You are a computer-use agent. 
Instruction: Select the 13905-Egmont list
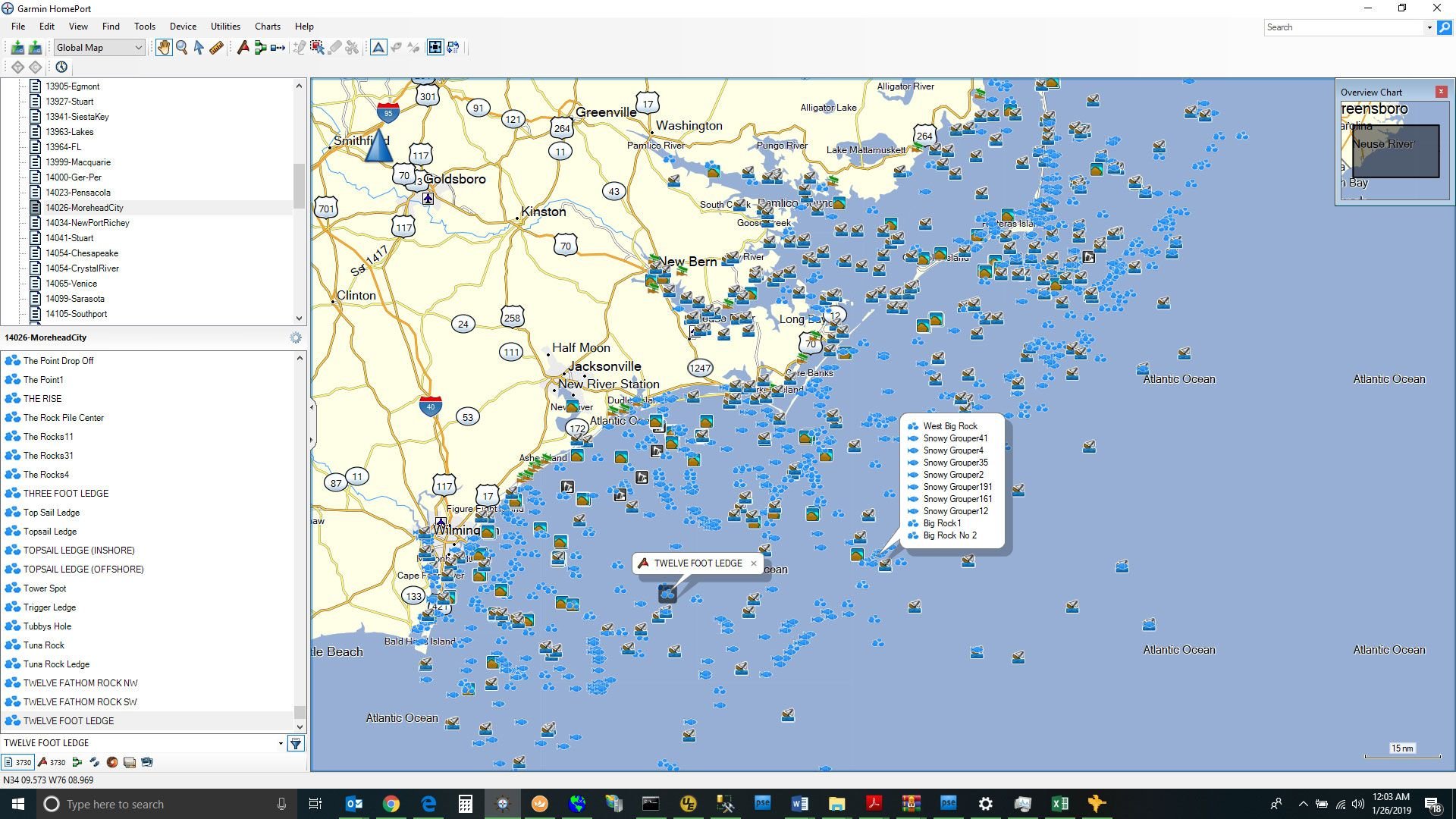click(72, 86)
